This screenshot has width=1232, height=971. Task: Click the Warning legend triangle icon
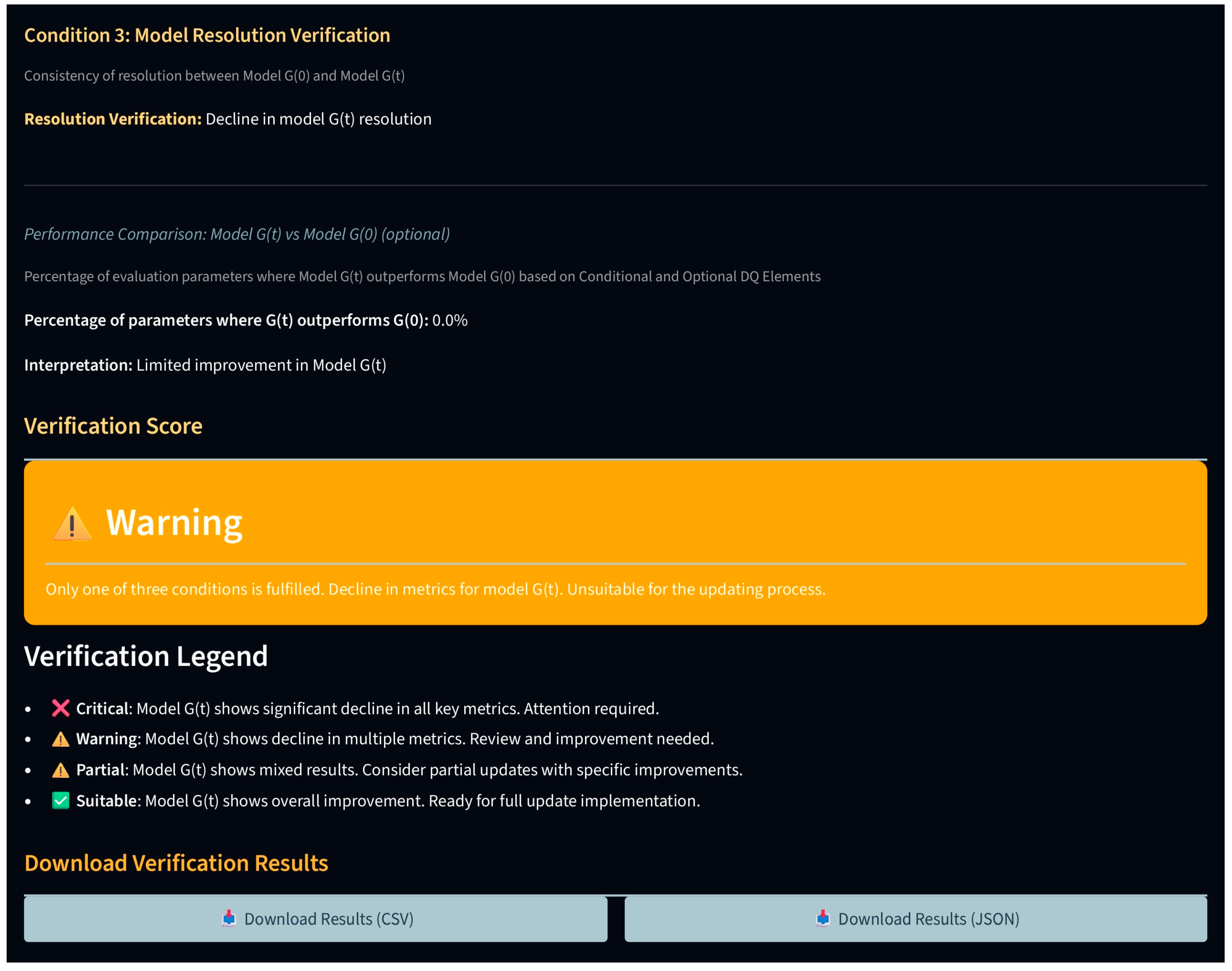[61, 739]
